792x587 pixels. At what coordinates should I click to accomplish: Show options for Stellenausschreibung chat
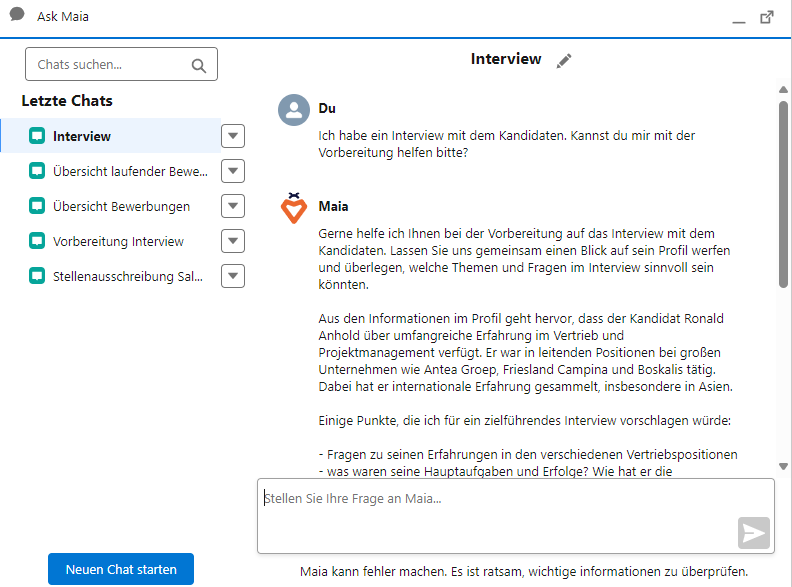[x=232, y=276]
